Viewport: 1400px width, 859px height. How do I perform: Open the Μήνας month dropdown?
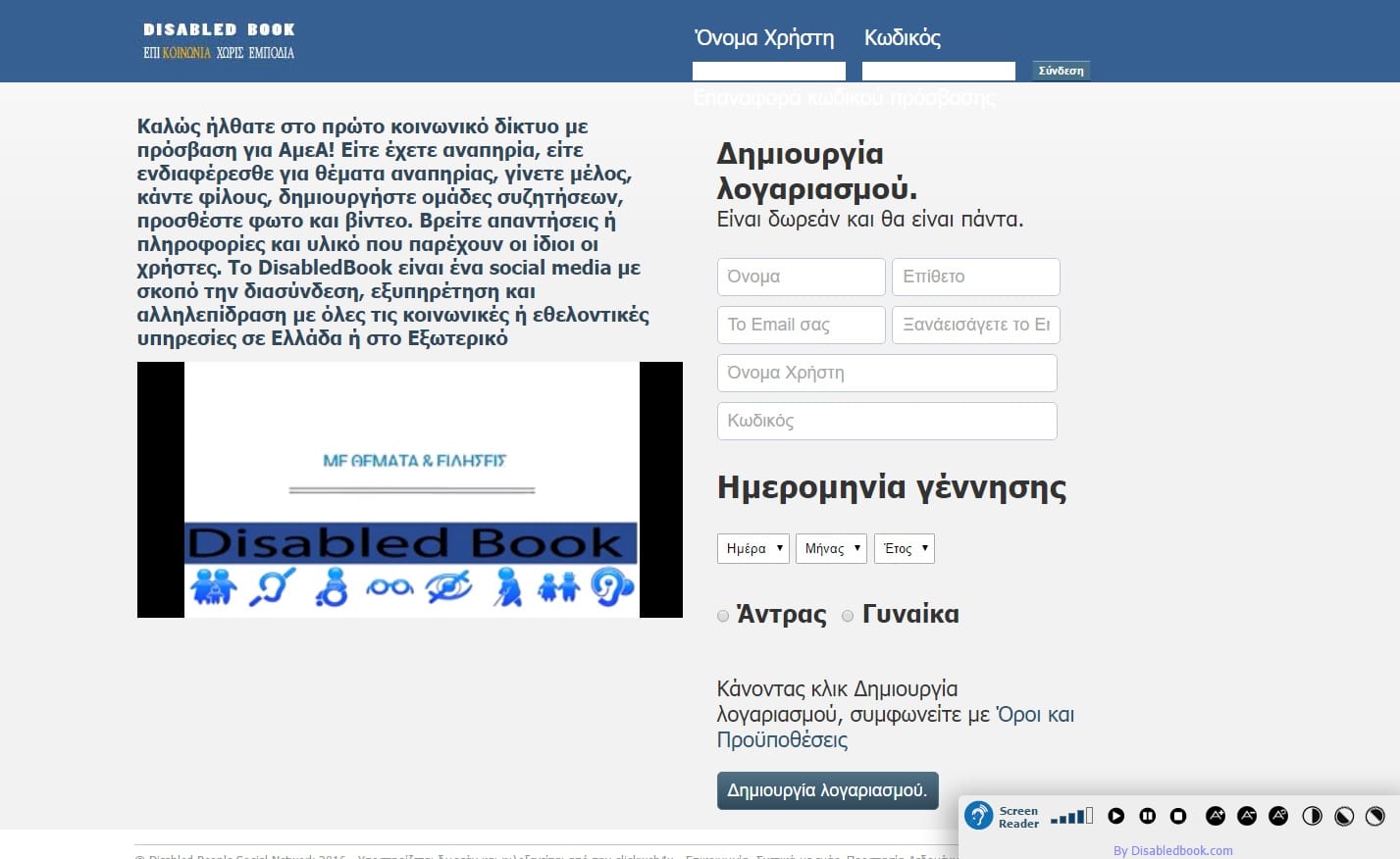click(x=831, y=548)
